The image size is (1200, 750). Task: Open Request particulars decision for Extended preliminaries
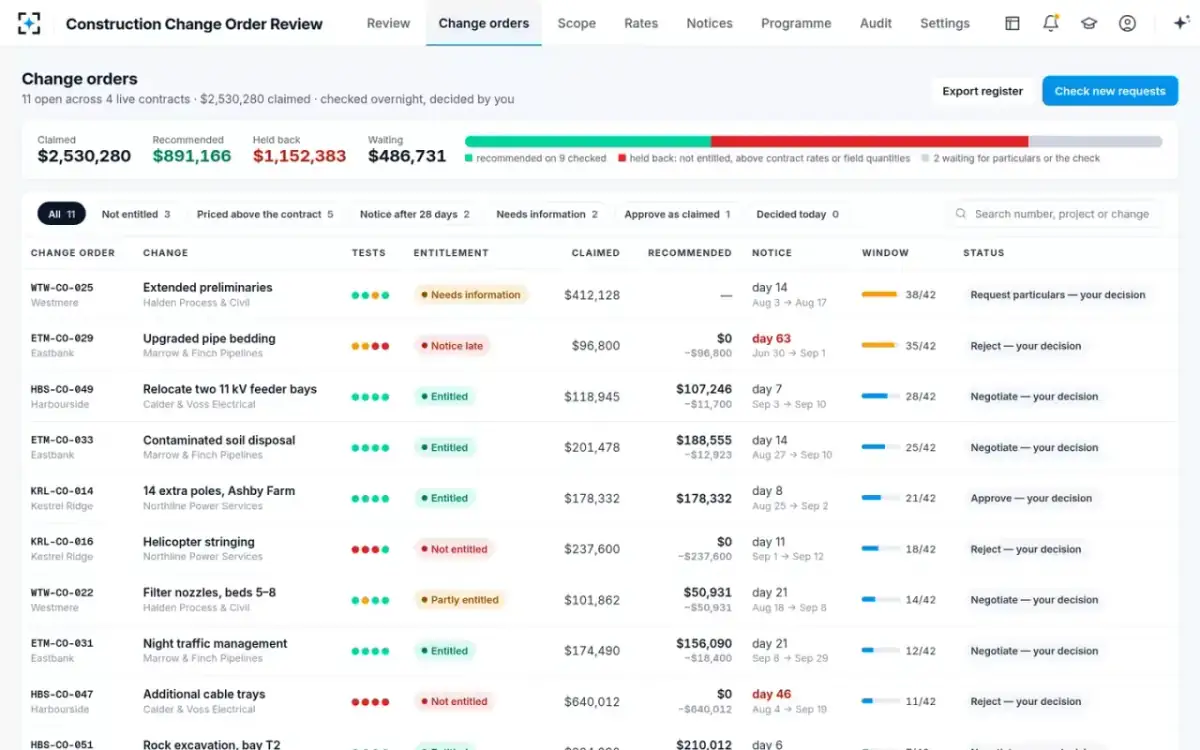(1058, 295)
